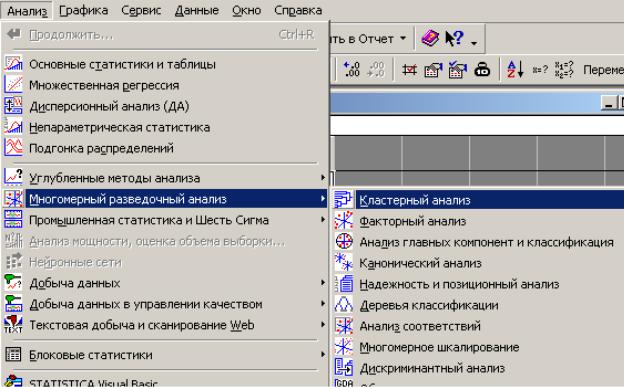The image size is (624, 387).
Task: Click the Непараметрическая статистика icon
Action: pyautogui.click(x=13, y=127)
